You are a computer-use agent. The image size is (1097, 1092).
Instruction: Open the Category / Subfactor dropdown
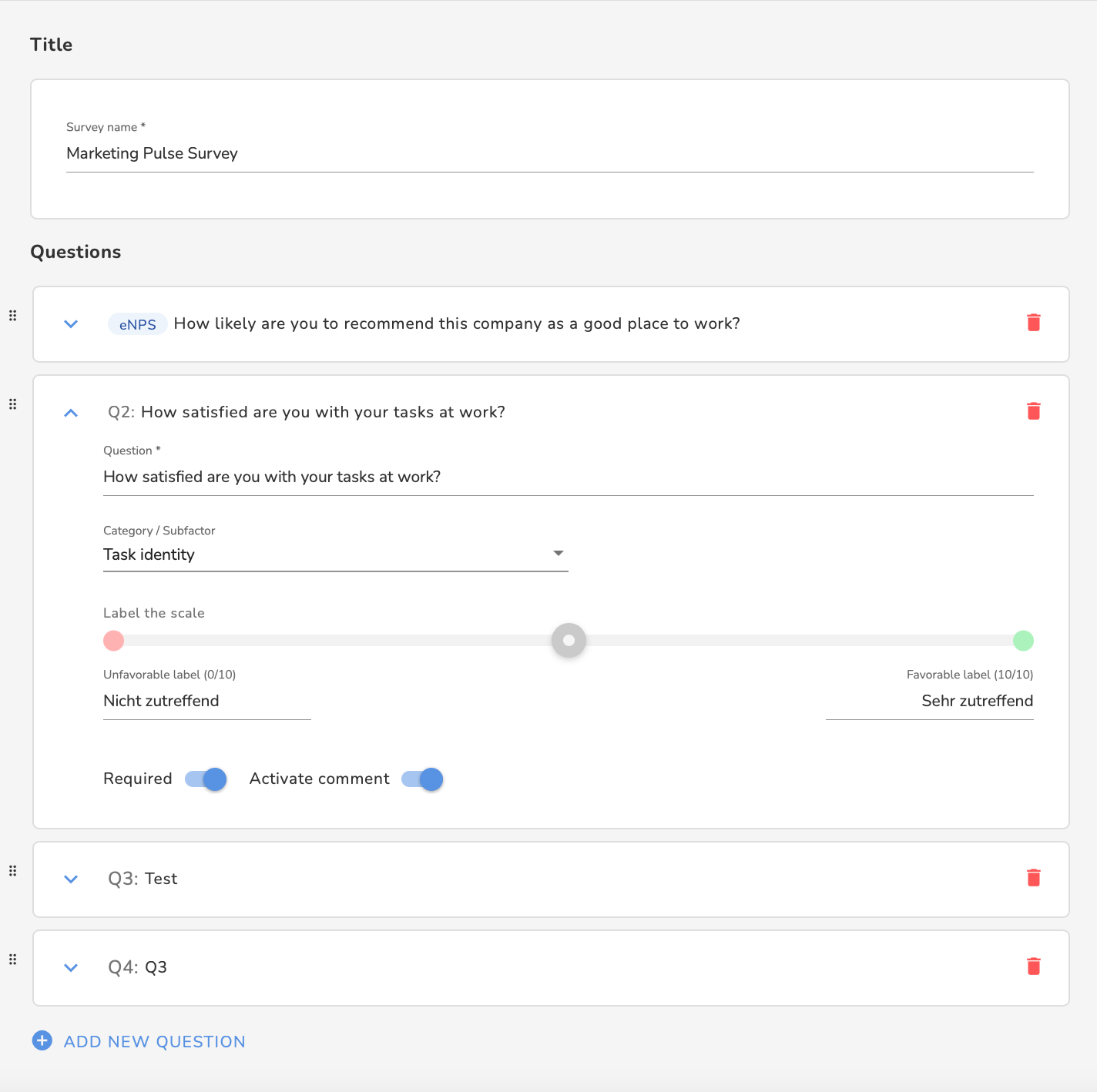point(336,554)
